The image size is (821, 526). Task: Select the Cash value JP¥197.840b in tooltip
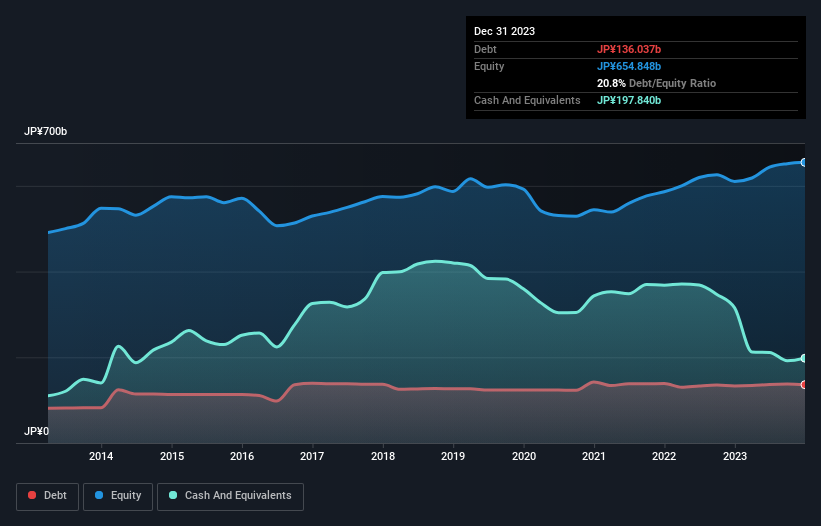[x=629, y=100]
